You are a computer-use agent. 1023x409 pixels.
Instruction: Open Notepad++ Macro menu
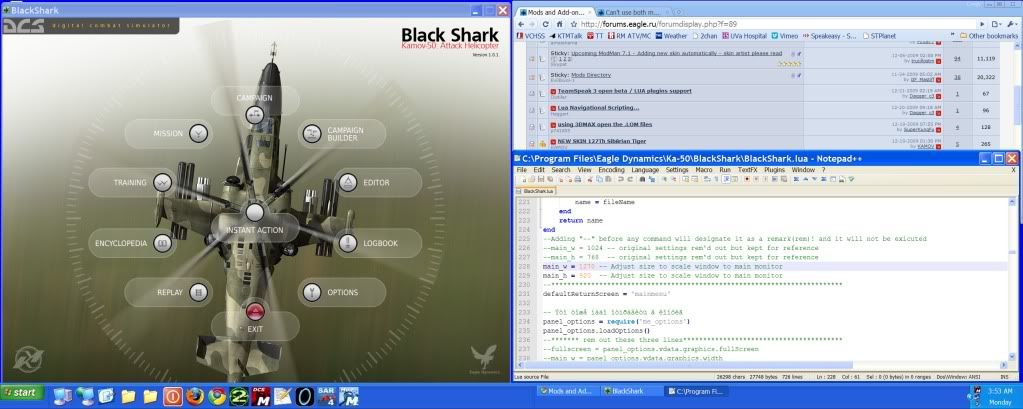point(704,170)
